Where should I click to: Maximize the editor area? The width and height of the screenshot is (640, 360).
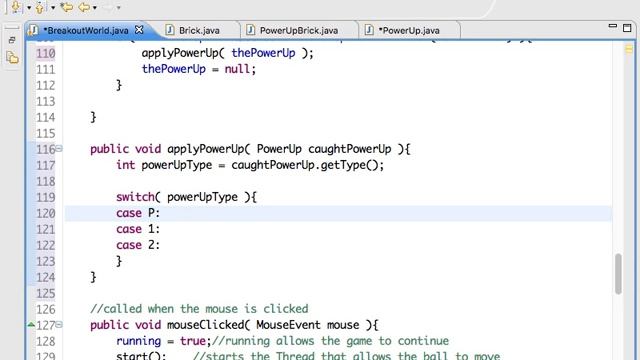627,28
